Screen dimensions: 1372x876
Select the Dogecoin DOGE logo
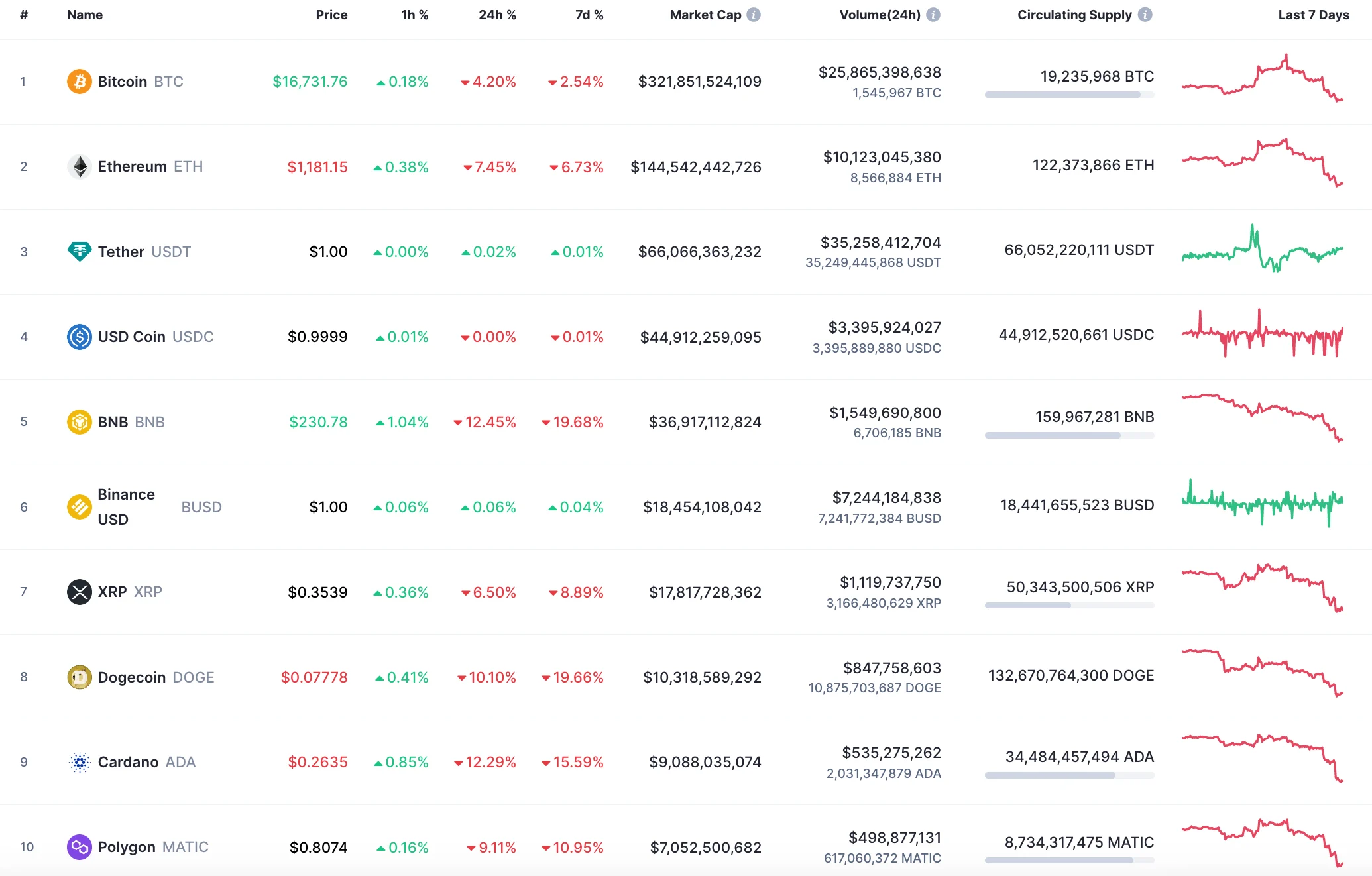[79, 677]
